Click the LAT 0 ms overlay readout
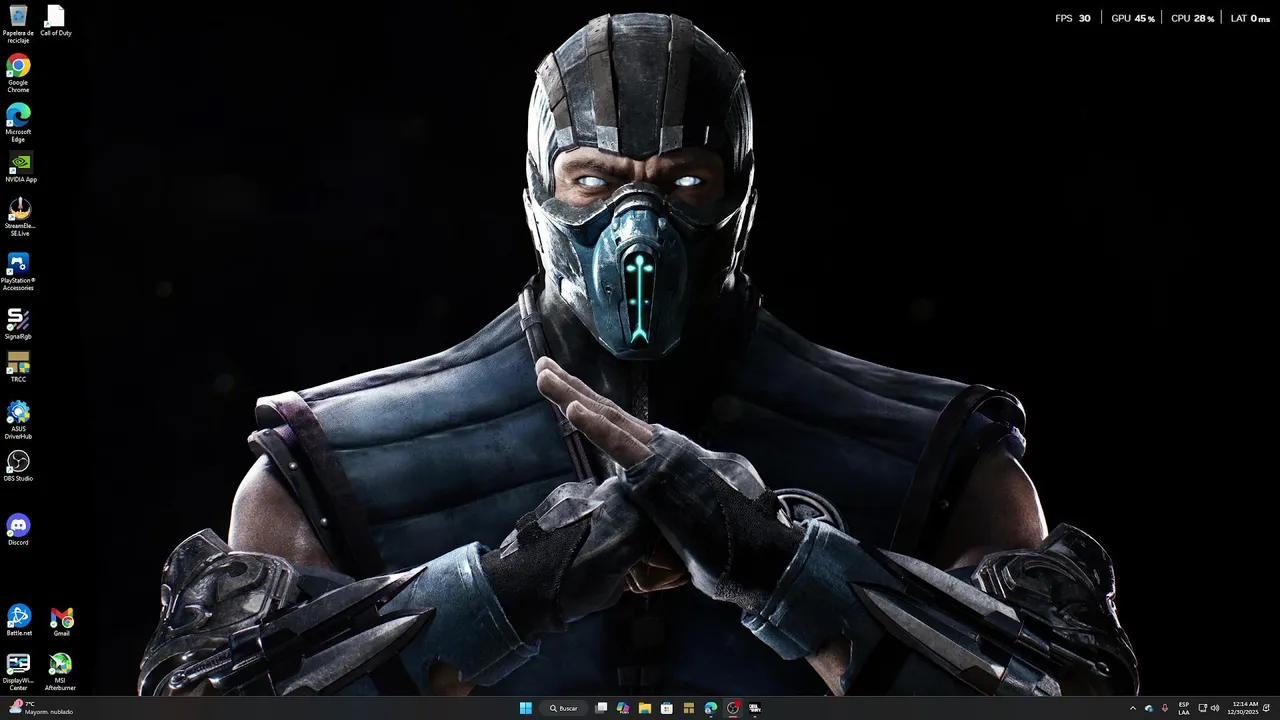1280x720 pixels. [1250, 18]
